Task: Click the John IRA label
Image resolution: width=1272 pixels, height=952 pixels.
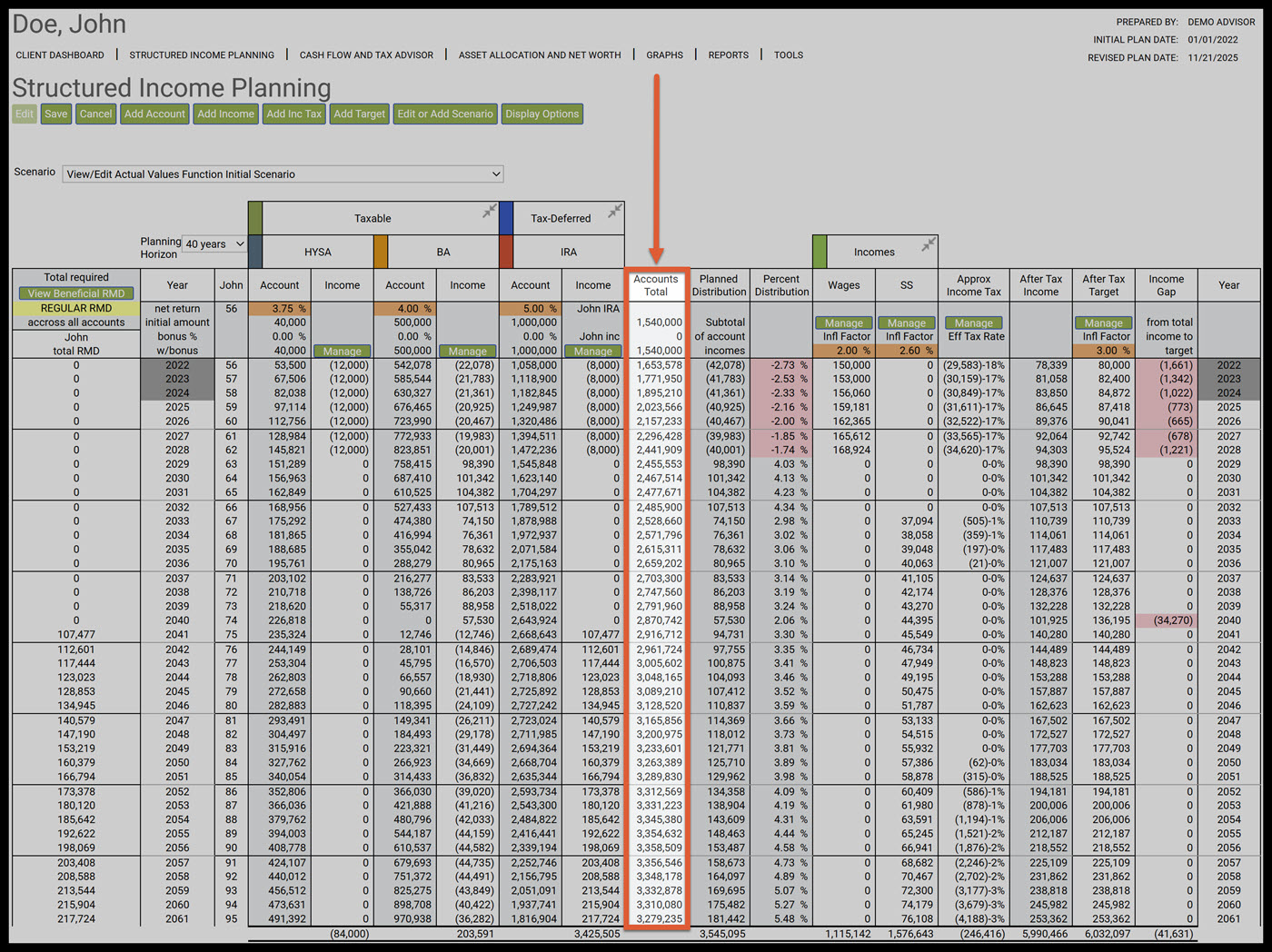Action: pyautogui.click(x=598, y=309)
